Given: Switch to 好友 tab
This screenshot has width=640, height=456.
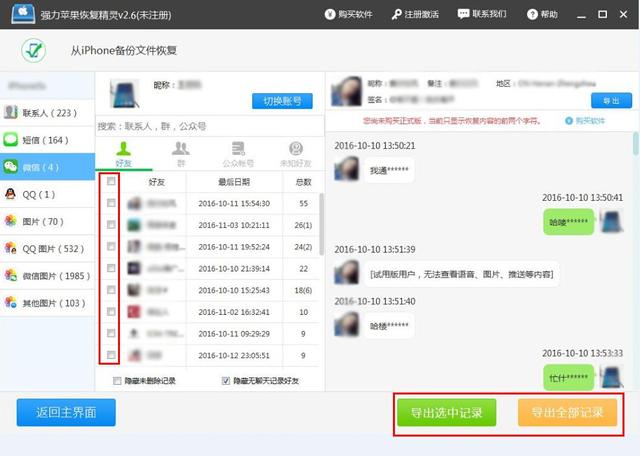Looking at the screenshot, I should pos(124,155).
